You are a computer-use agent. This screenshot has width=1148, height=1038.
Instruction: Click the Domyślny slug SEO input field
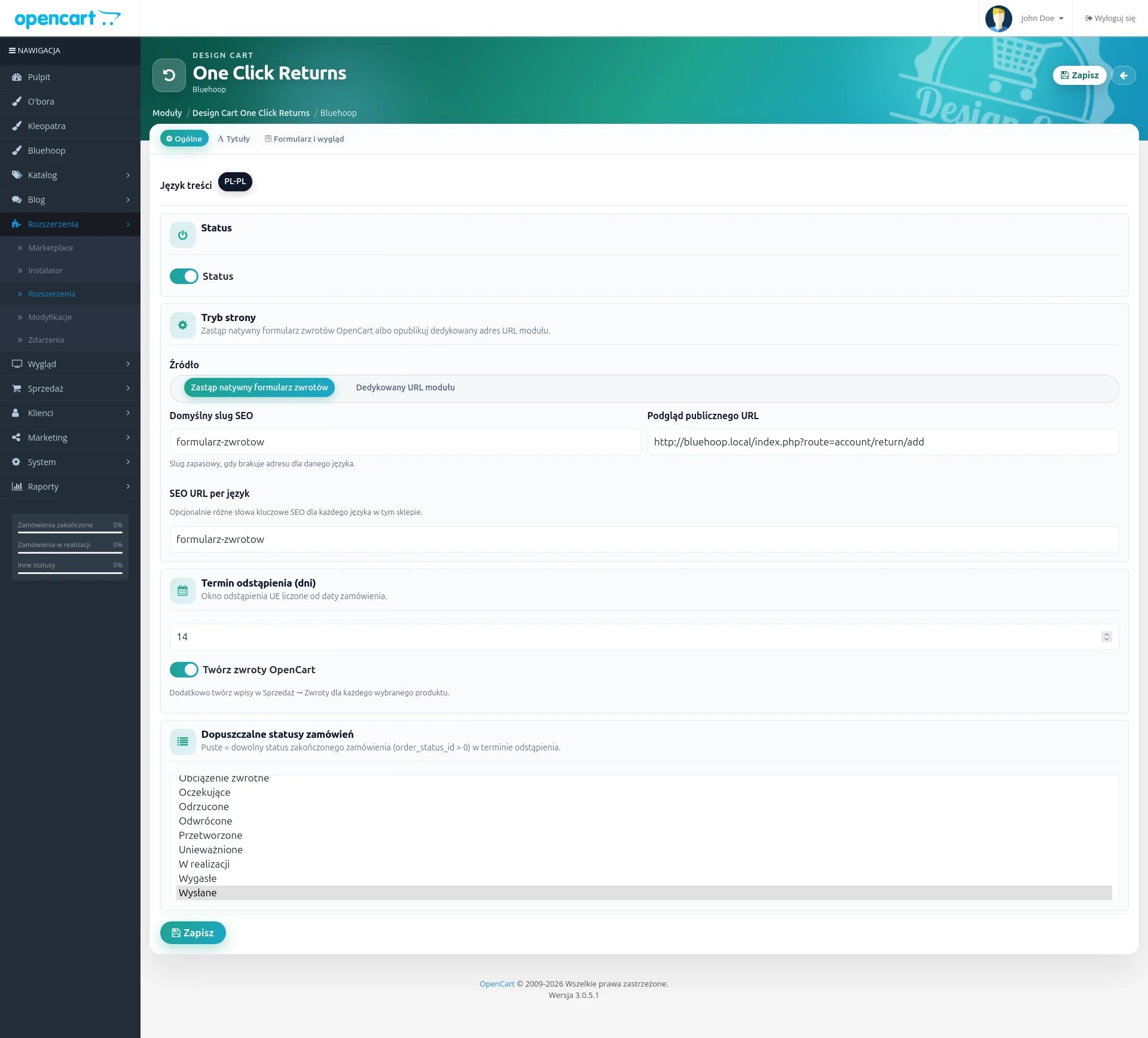pyautogui.click(x=405, y=442)
